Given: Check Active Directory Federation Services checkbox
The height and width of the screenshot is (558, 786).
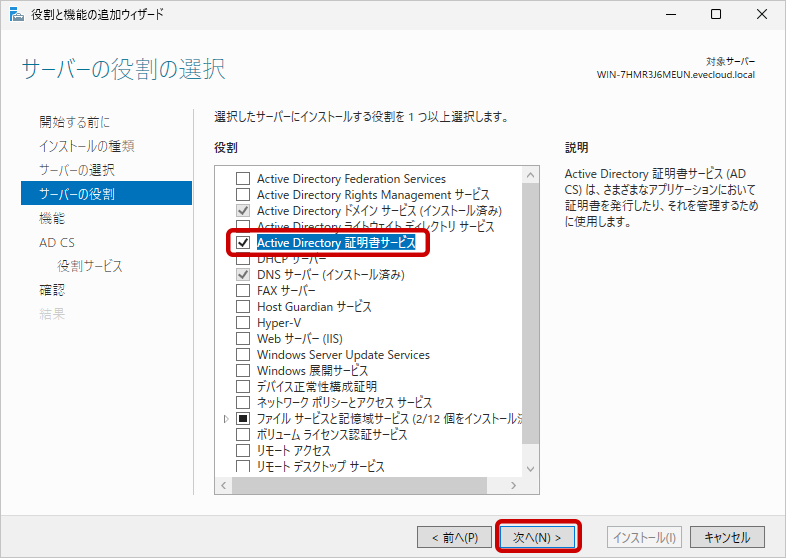Looking at the screenshot, I should pos(242,179).
